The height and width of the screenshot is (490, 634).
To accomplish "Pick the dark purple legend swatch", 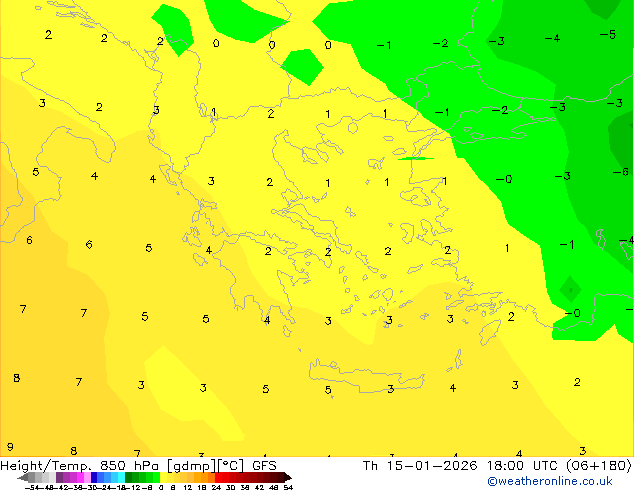I will (x=59, y=478).
